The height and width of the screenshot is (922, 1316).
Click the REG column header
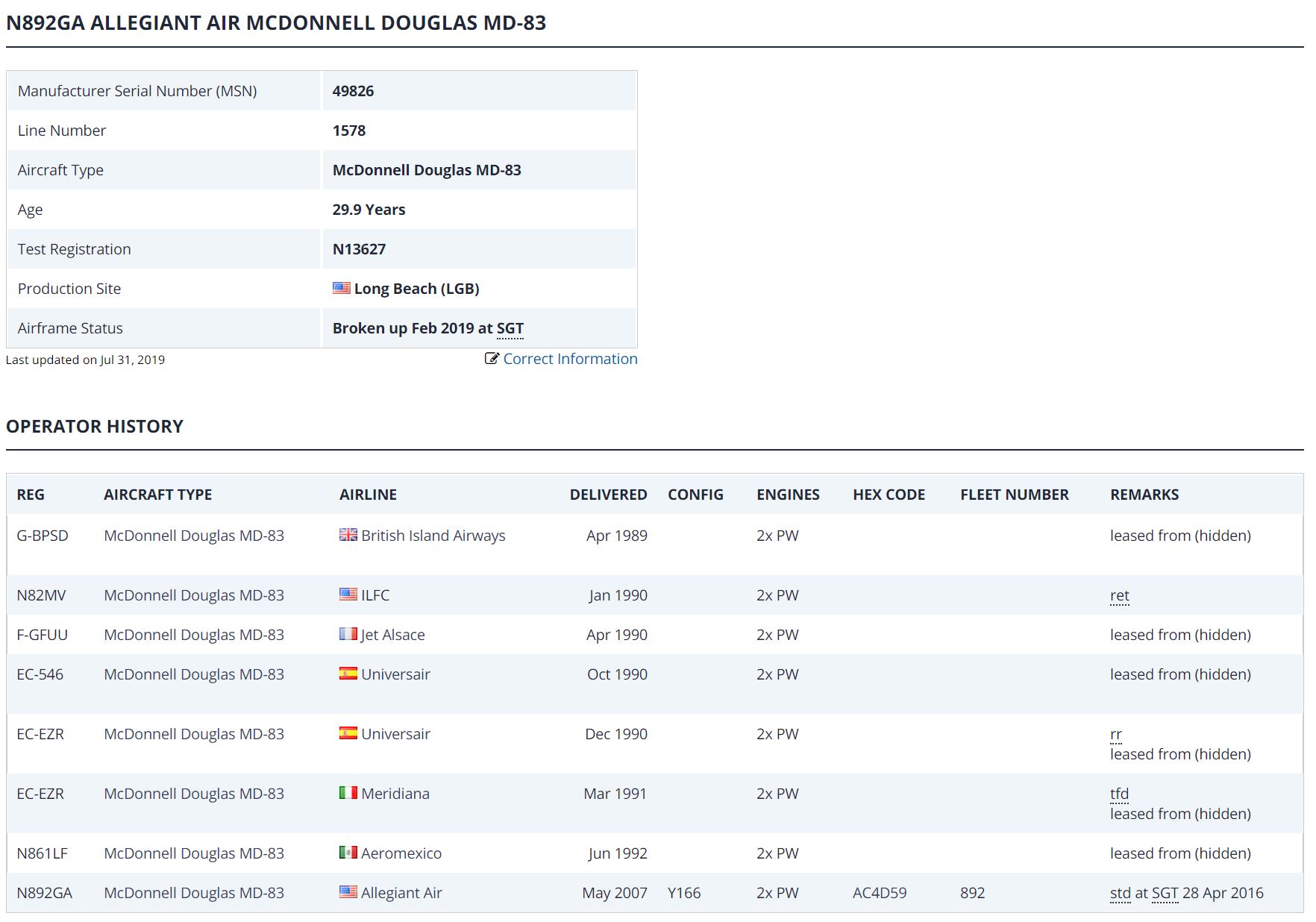point(31,495)
